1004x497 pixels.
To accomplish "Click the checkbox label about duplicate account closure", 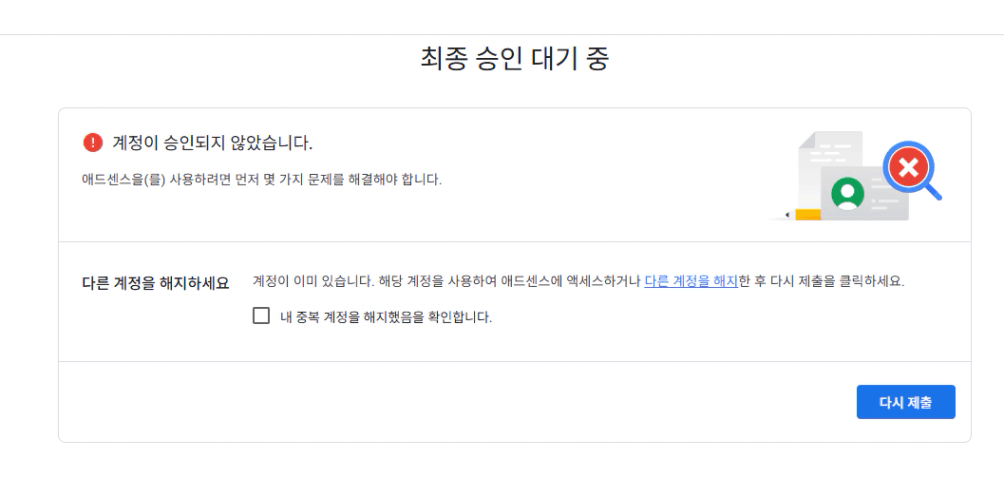I will [x=386, y=317].
